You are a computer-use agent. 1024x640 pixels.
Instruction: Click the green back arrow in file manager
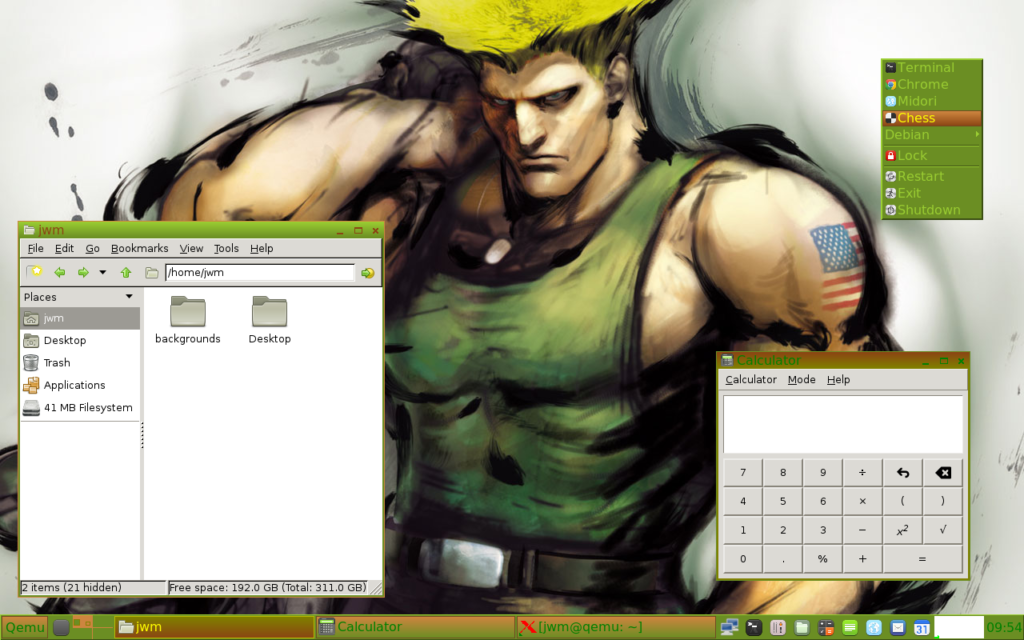[x=60, y=272]
